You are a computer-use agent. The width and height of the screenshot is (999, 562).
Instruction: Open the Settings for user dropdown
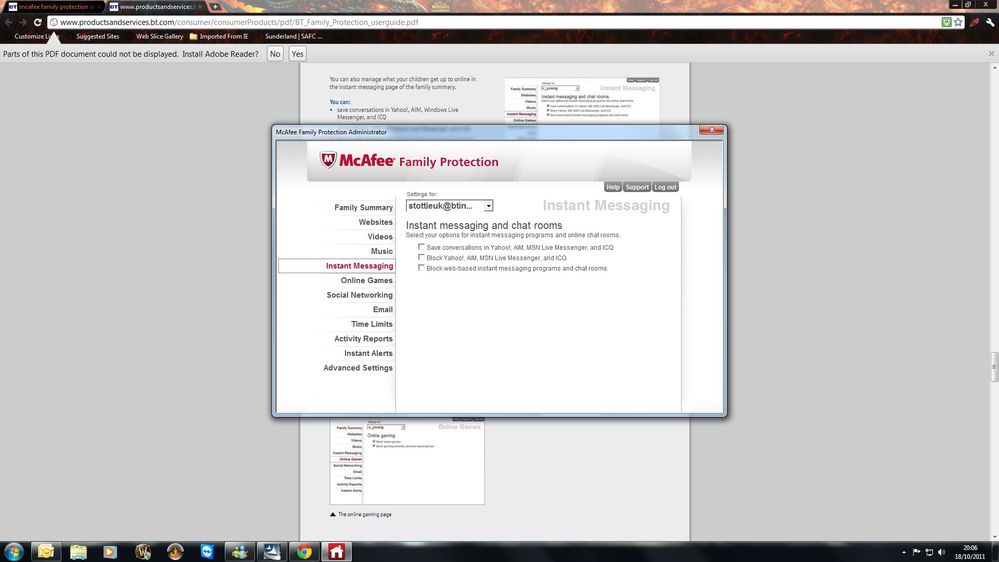click(449, 206)
